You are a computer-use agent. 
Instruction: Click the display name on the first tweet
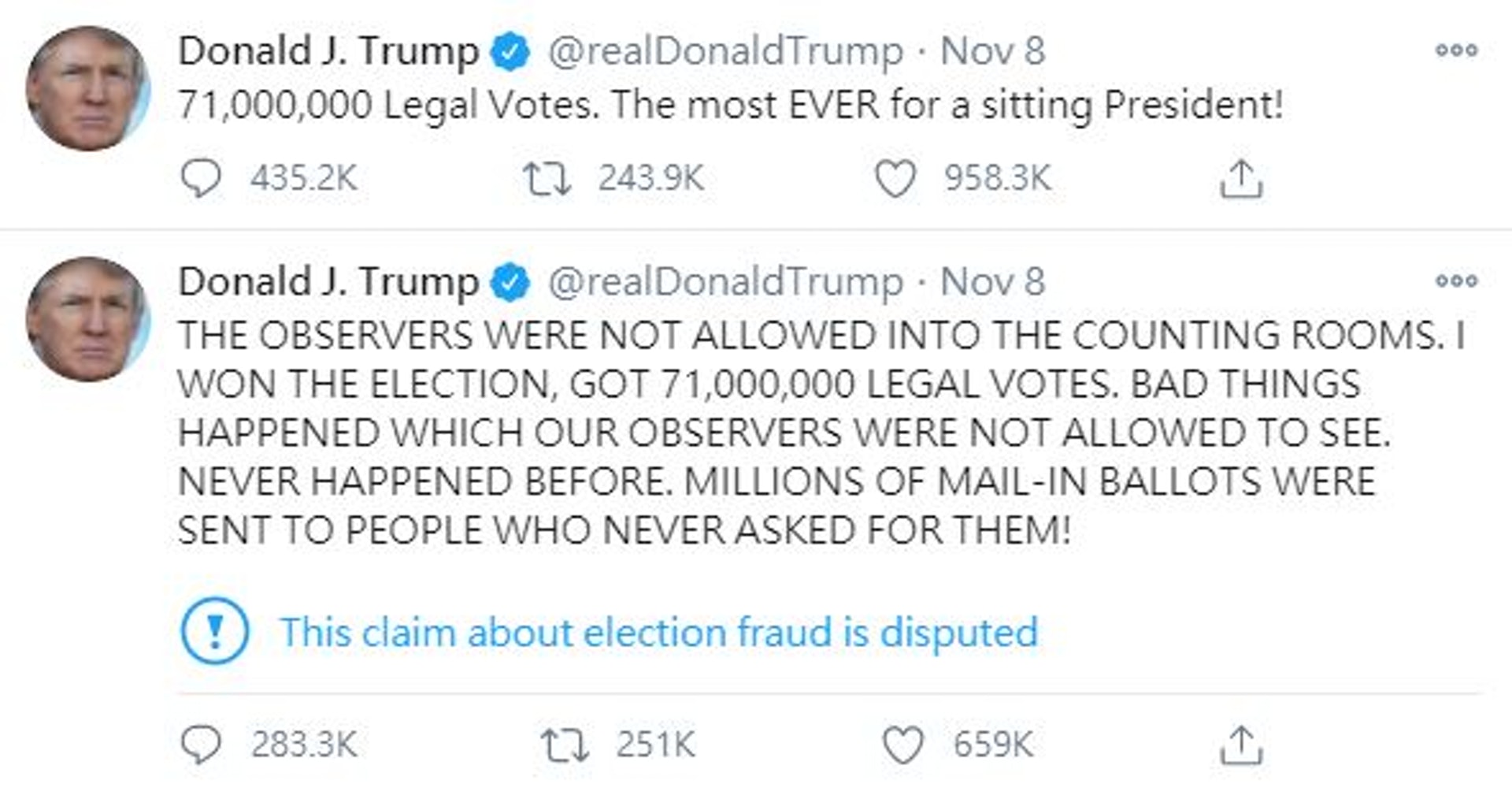(x=328, y=52)
